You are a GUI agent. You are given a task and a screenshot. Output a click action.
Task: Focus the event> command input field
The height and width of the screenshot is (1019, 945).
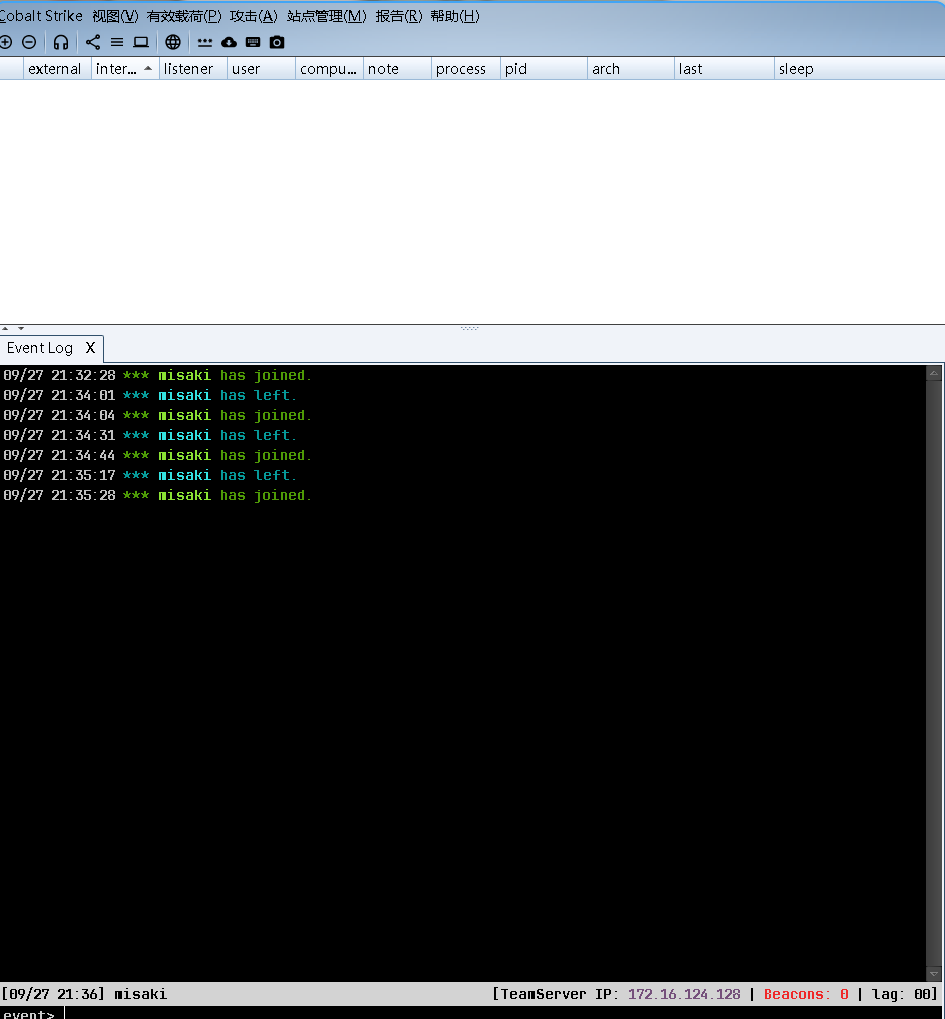(x=504, y=1013)
